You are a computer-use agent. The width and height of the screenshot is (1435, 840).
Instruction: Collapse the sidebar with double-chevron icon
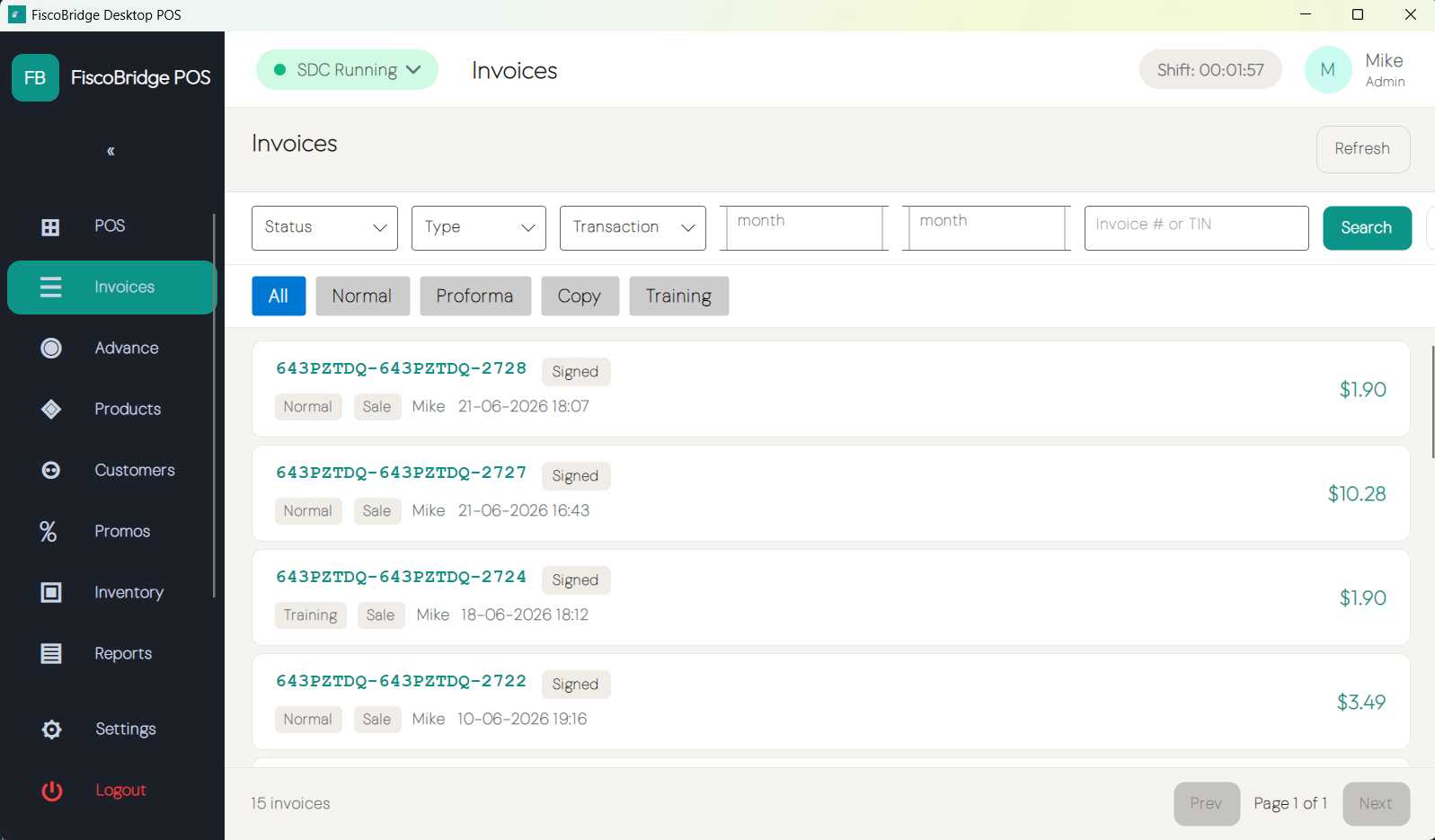pyautogui.click(x=111, y=151)
